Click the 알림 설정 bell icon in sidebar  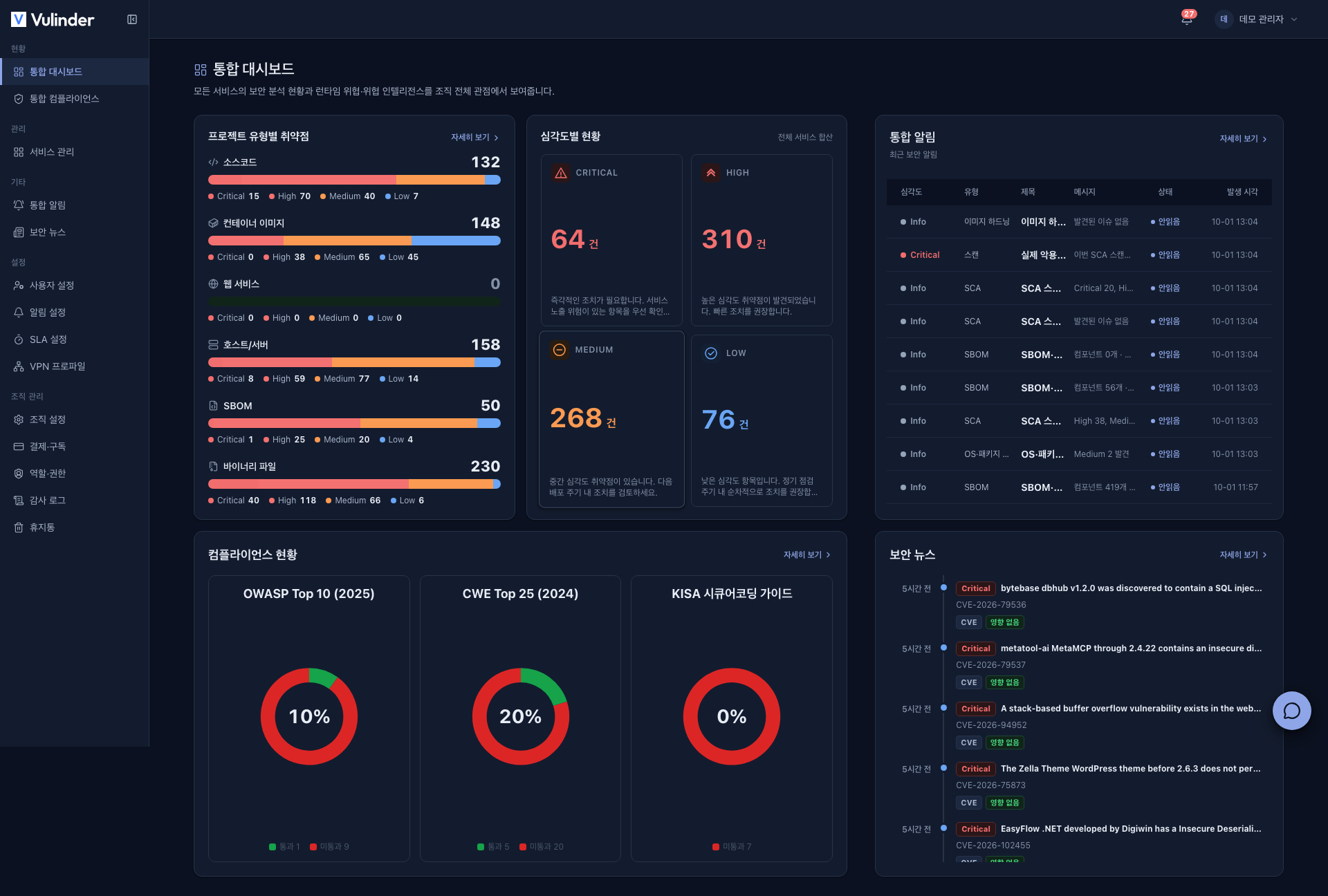(x=19, y=312)
